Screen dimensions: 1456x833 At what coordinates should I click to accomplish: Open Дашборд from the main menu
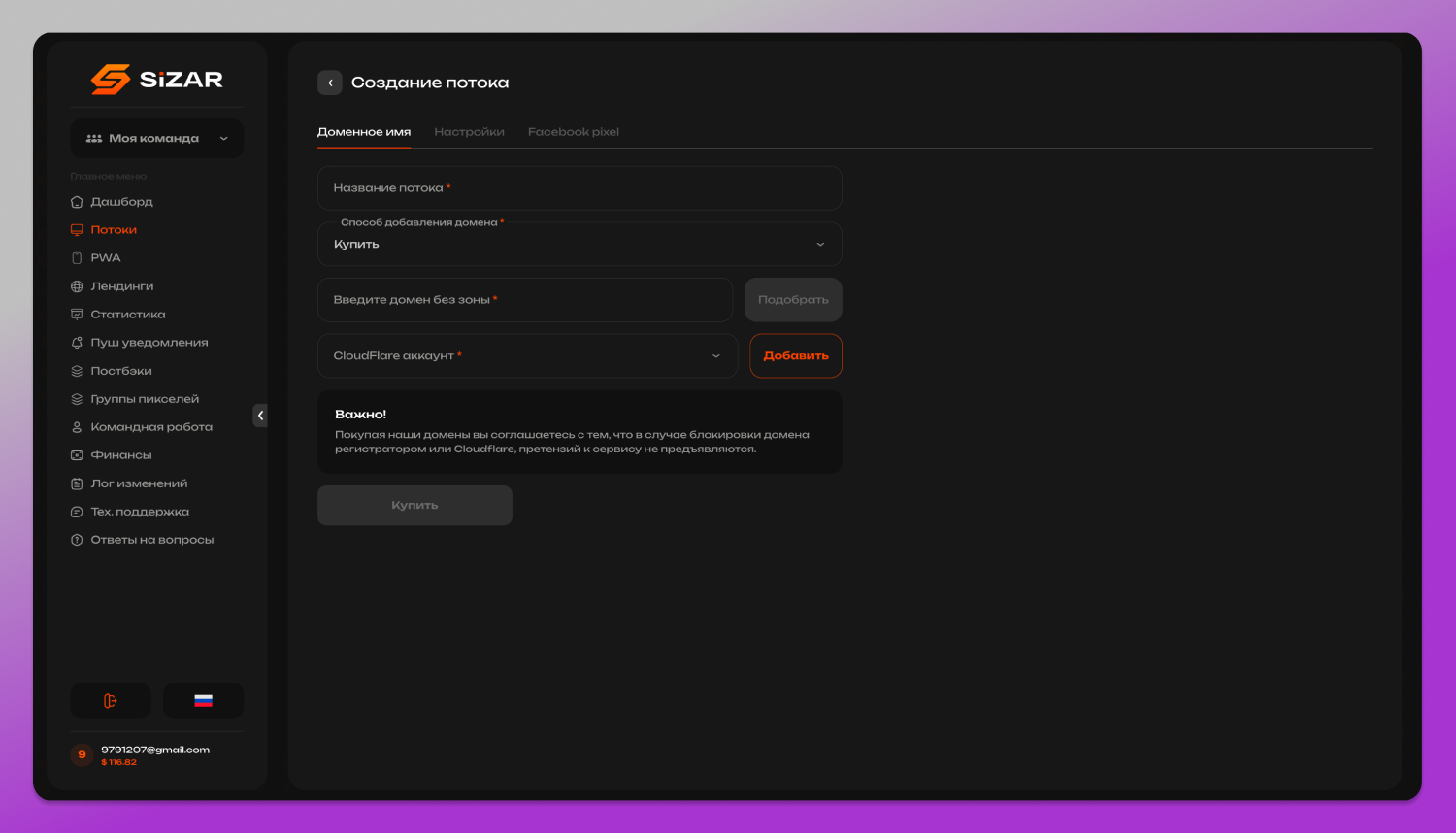tap(121, 202)
